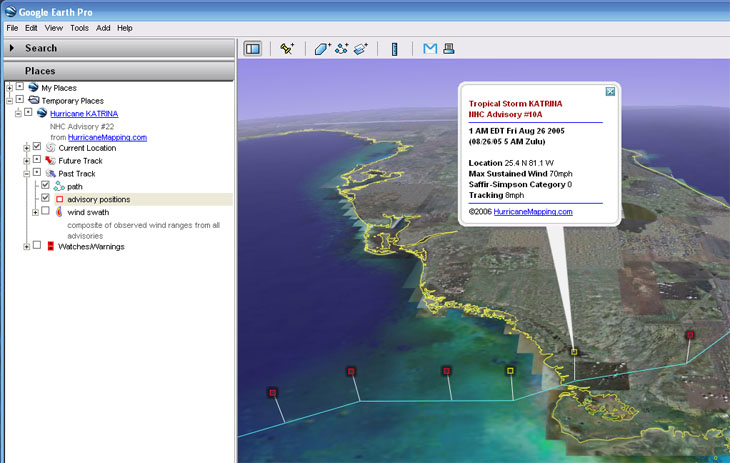The width and height of the screenshot is (730, 463).
Task: Select the Add Path tool
Action: pos(341,48)
